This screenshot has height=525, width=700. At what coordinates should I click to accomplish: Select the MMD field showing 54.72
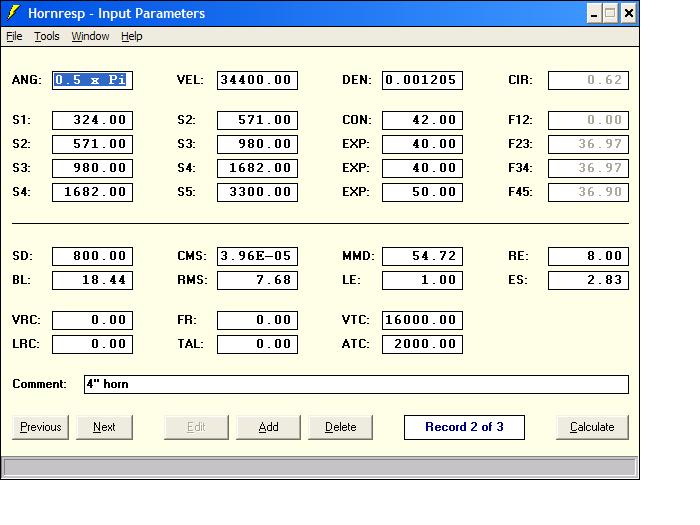coord(422,256)
